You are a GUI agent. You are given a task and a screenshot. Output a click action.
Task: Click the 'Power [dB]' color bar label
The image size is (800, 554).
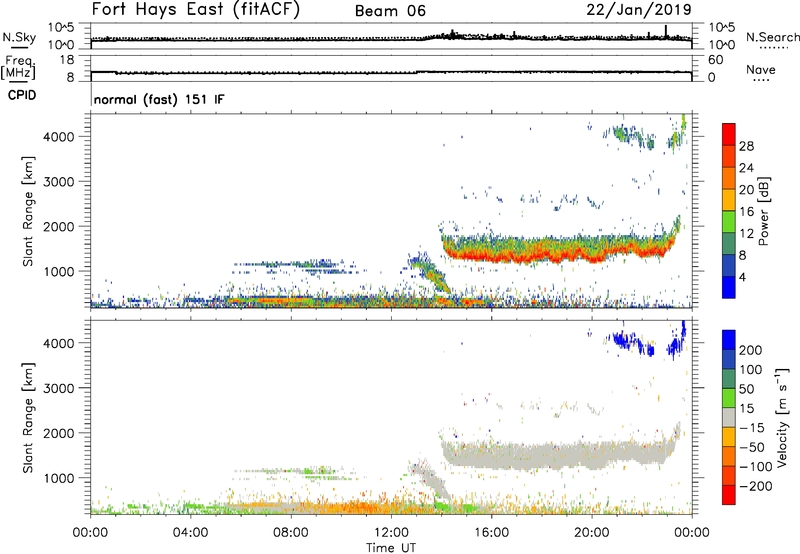point(763,211)
